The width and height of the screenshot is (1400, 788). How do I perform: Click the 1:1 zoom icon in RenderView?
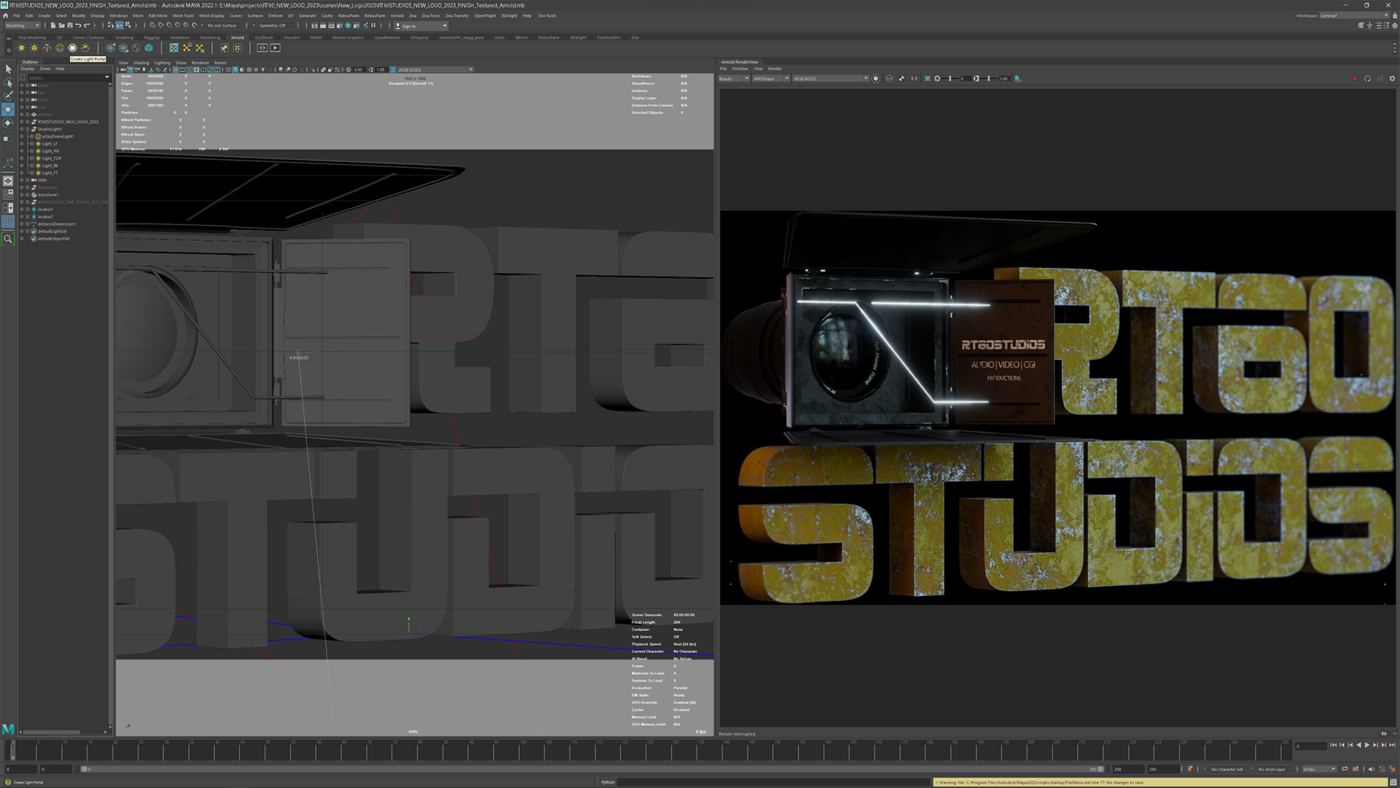pyautogui.click(x=914, y=78)
